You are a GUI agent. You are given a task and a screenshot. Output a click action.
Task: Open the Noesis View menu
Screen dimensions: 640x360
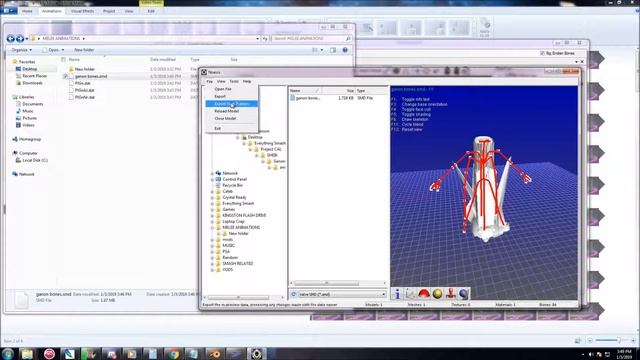click(221, 82)
